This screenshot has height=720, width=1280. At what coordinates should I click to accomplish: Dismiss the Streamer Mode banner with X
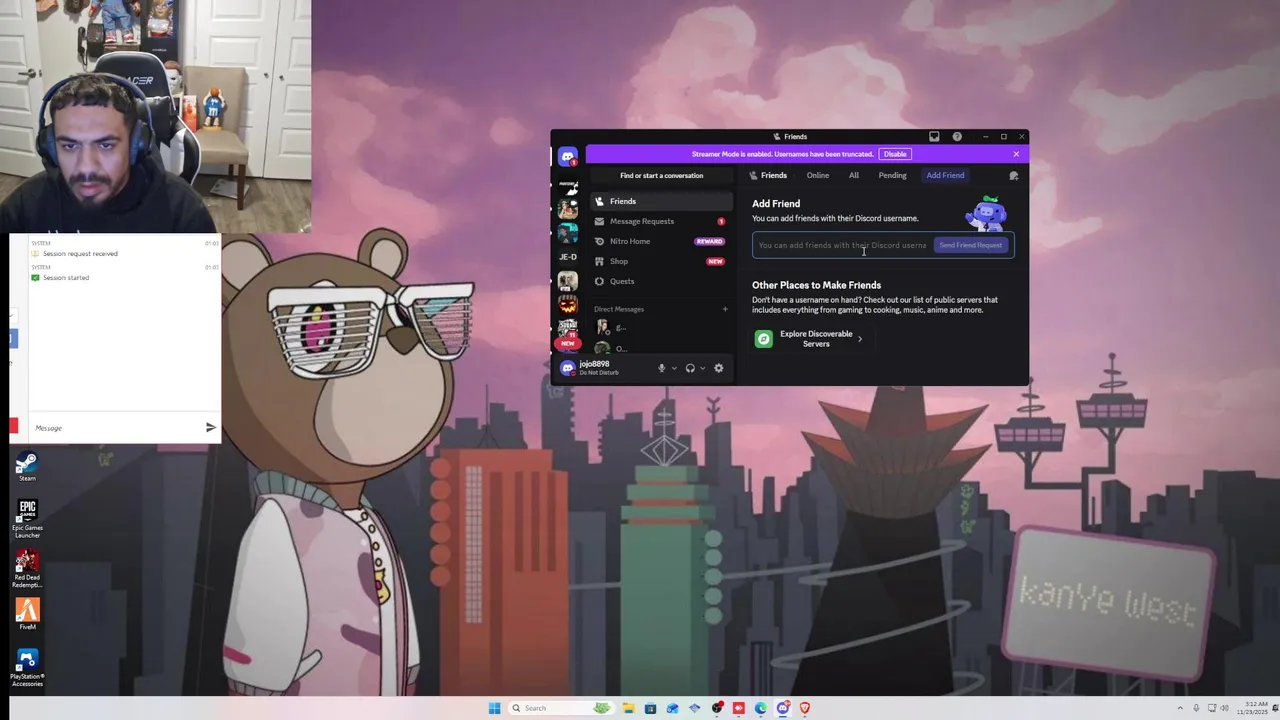point(1016,154)
